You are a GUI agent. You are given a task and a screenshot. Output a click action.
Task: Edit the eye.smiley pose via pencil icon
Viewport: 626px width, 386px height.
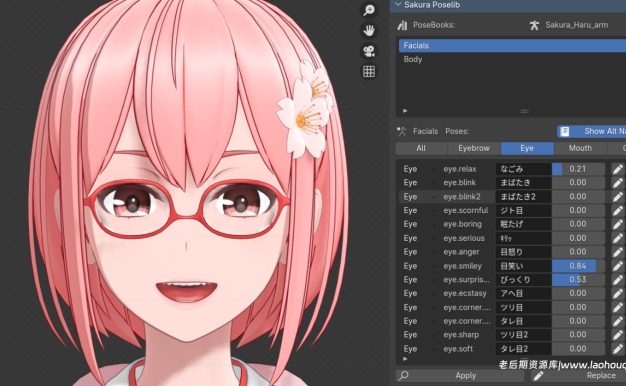pyautogui.click(x=618, y=266)
